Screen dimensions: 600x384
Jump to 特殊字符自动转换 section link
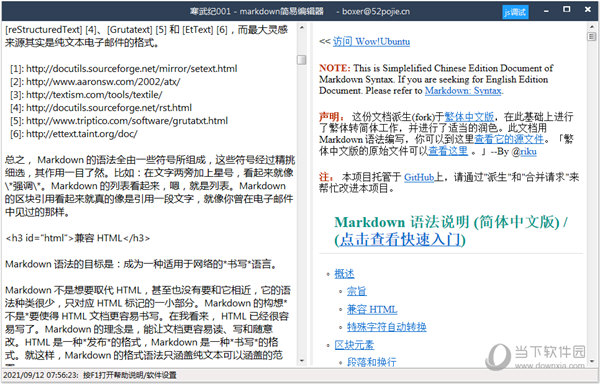click(386, 327)
